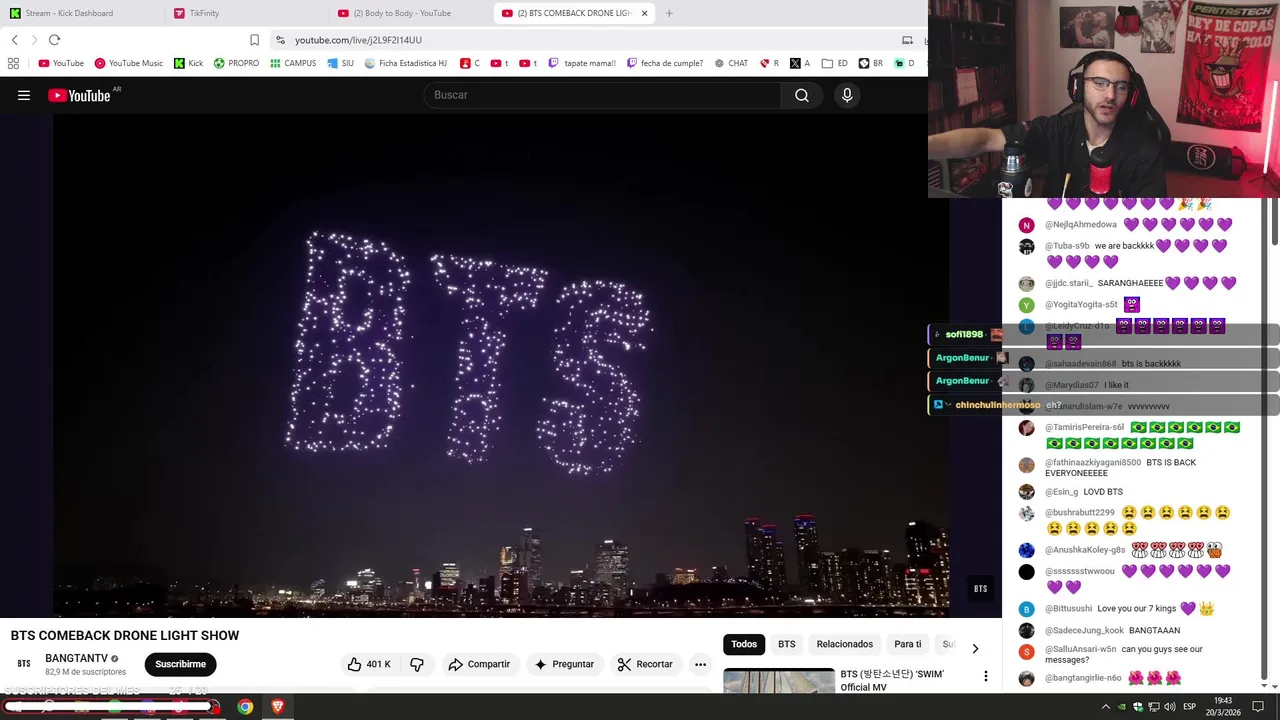Select the Todos filter chip
Viewport: 1280px width, 720px height.
744,644
